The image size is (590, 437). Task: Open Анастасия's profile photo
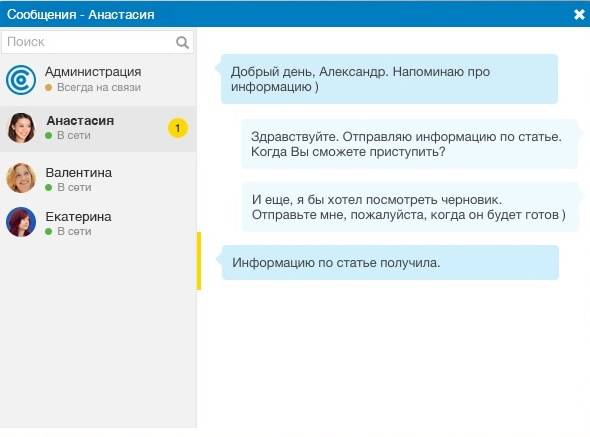(x=21, y=128)
